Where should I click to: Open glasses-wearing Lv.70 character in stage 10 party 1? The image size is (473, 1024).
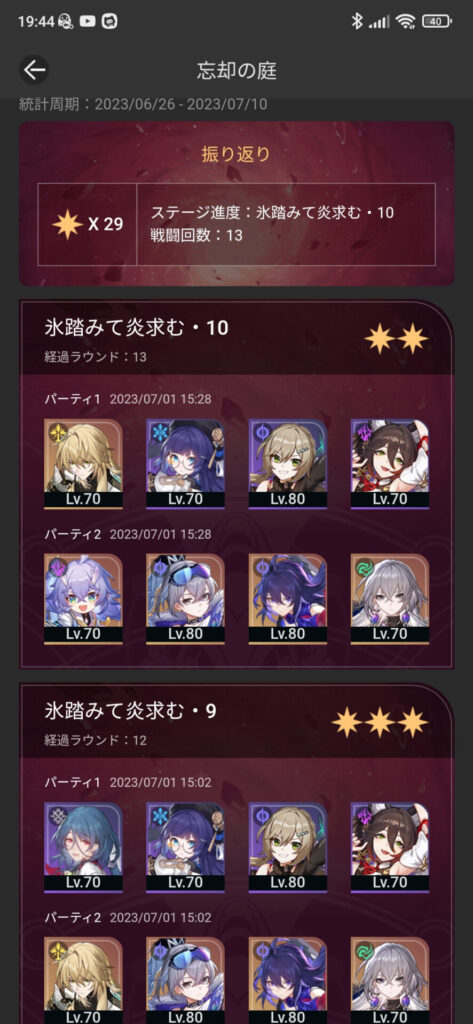[186, 464]
